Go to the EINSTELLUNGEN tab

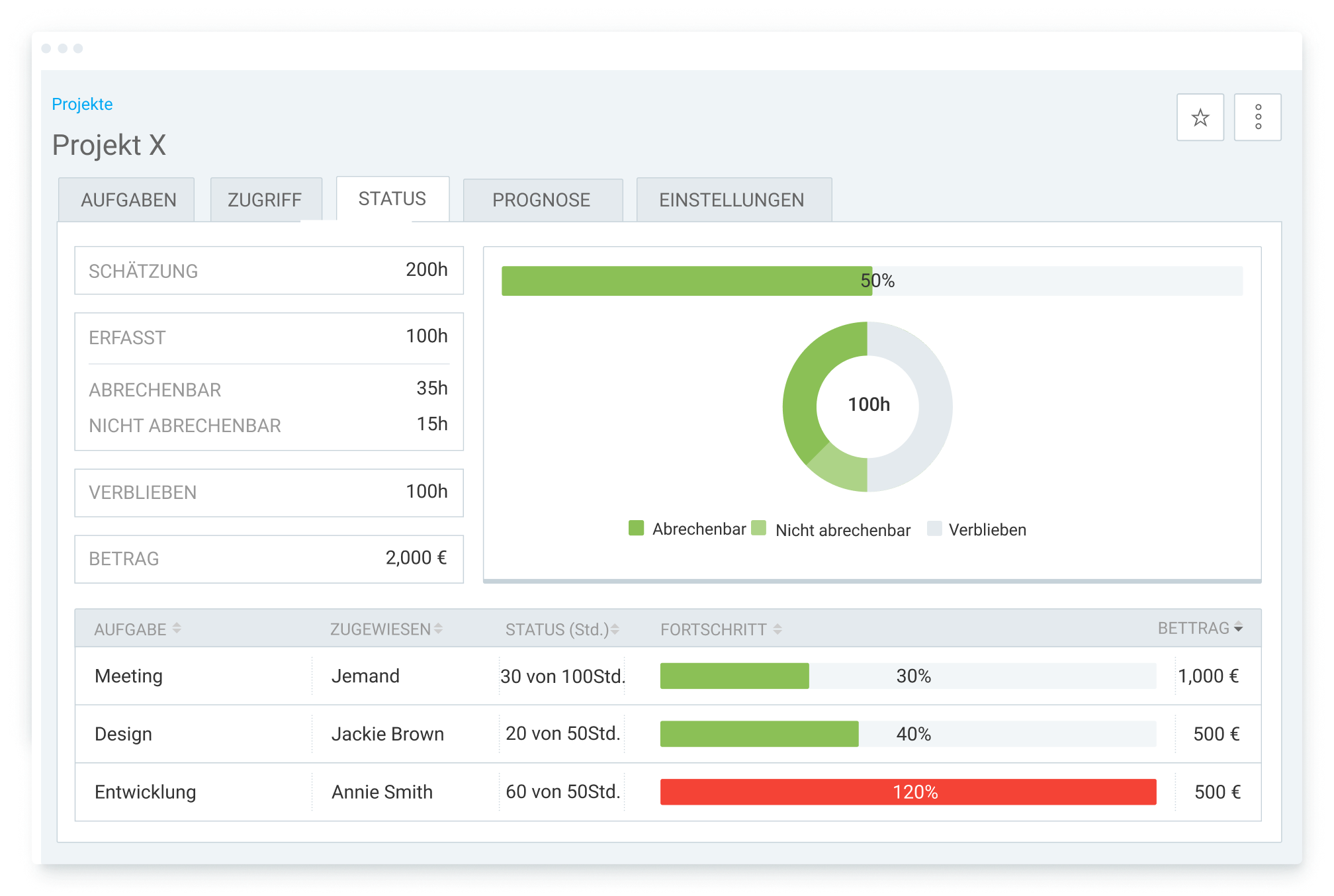point(731,200)
